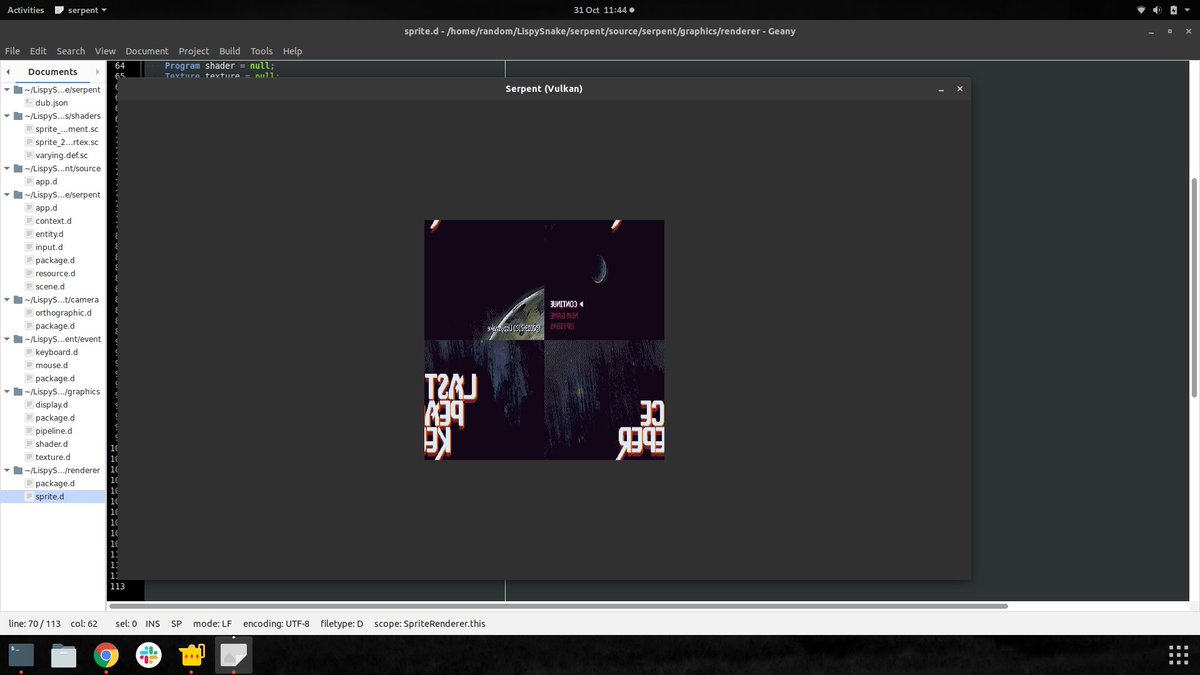Viewport: 1200px width, 675px height.
Task: Open scene.d in the sidebar
Action: click(50, 286)
